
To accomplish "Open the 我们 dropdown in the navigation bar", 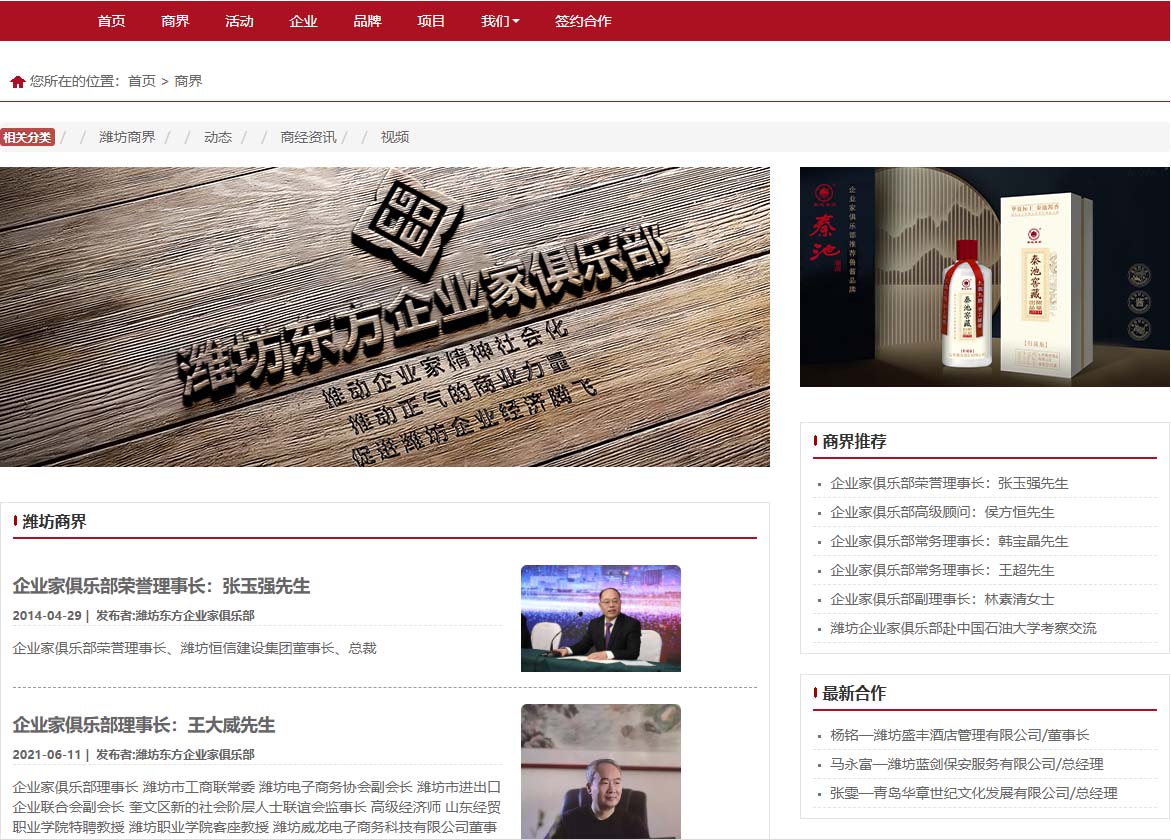I will click(x=497, y=20).
